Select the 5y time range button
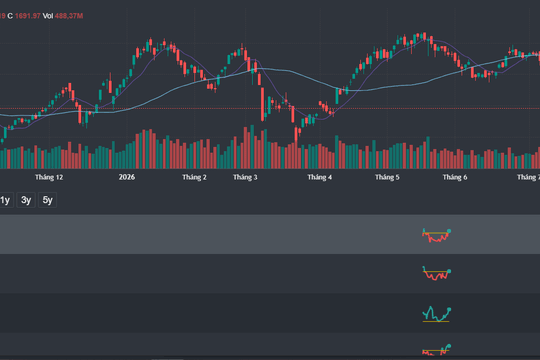The image size is (540, 360). (48, 200)
